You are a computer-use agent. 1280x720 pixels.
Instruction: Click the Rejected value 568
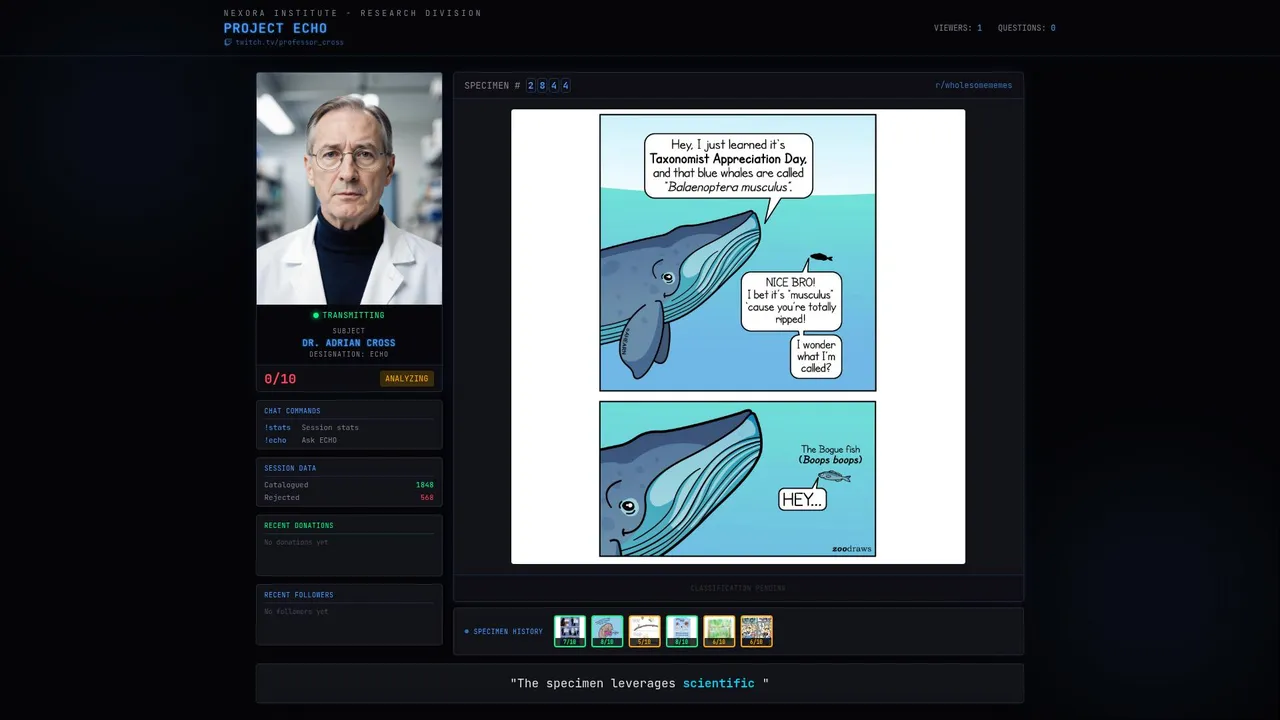(427, 497)
